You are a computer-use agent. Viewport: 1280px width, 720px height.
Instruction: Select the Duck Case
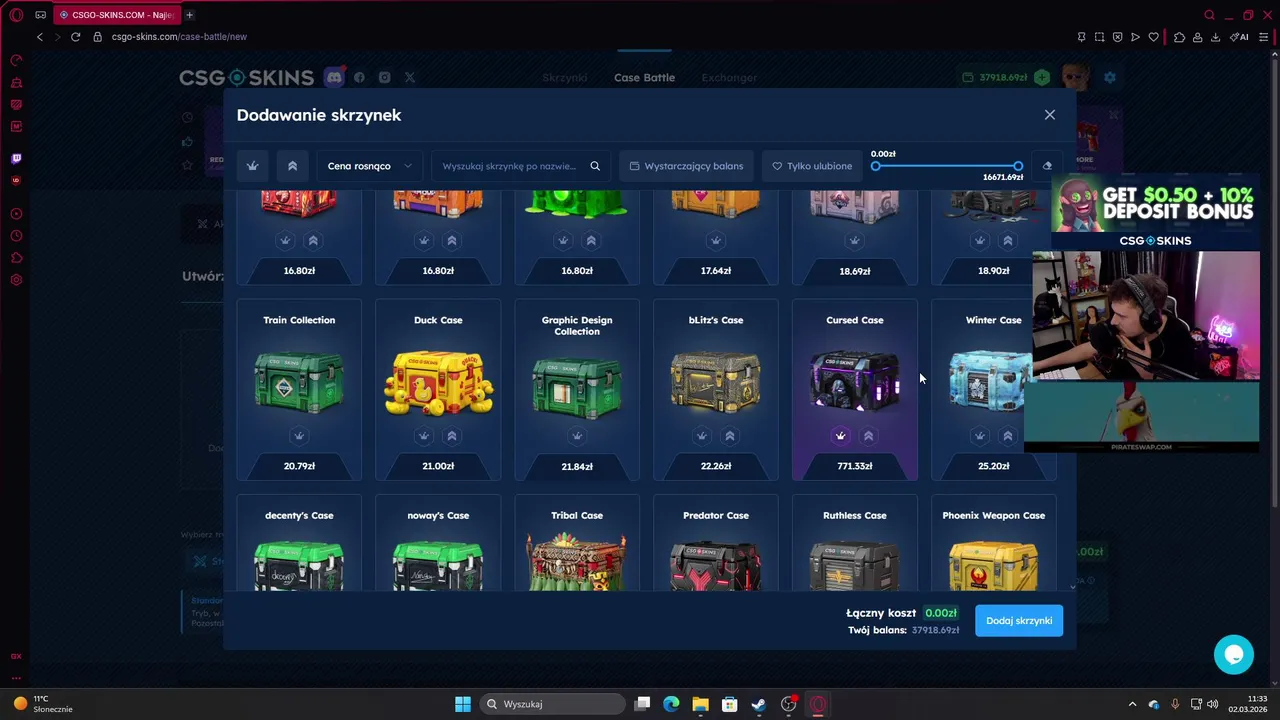(x=438, y=390)
